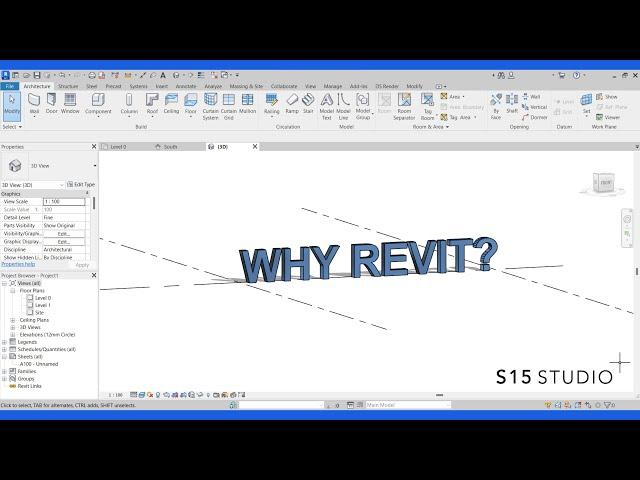640x480 pixels.
Task: Switch to the Structure ribbon tab
Action: (x=68, y=86)
